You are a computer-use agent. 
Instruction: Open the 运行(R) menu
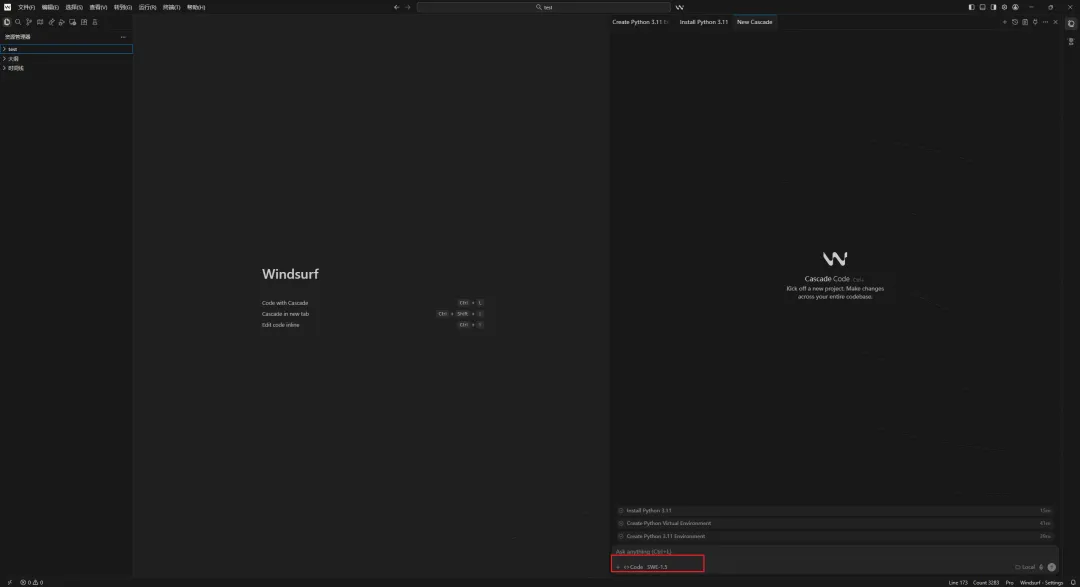tap(147, 7)
